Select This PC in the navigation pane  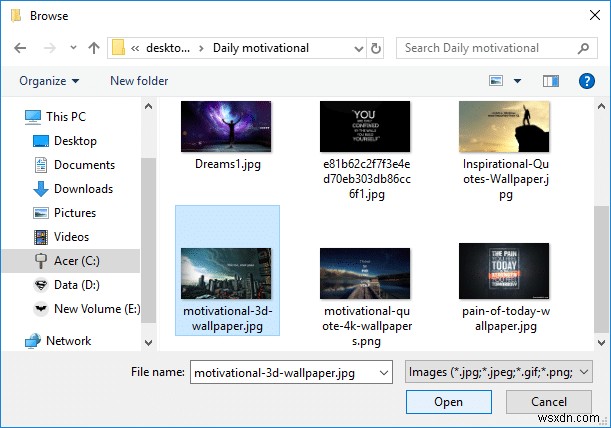[x=55, y=117]
